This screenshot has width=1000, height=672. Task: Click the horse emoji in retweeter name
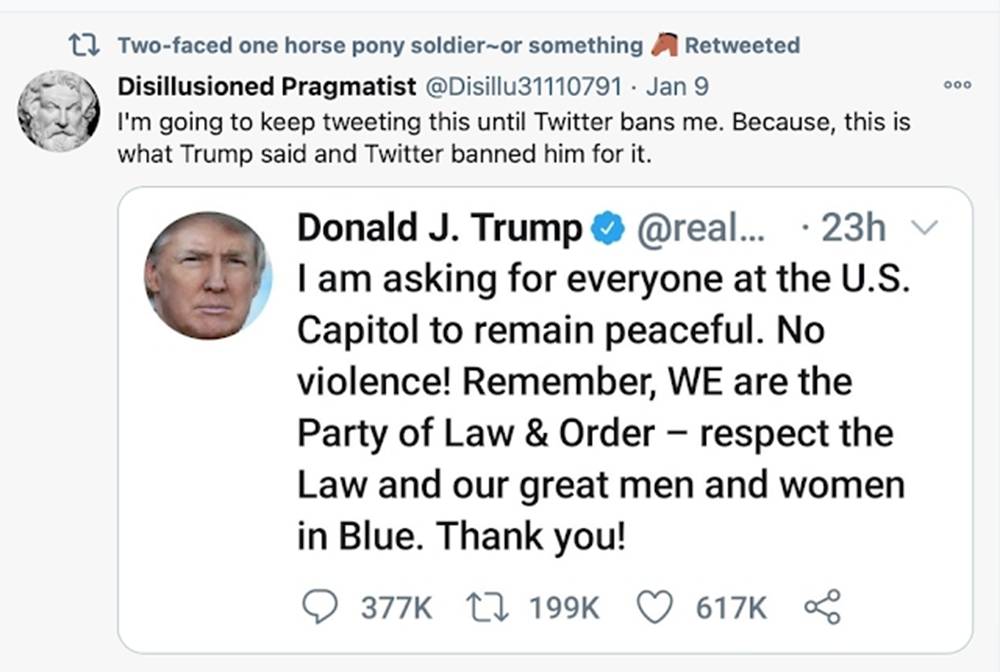pos(665,45)
